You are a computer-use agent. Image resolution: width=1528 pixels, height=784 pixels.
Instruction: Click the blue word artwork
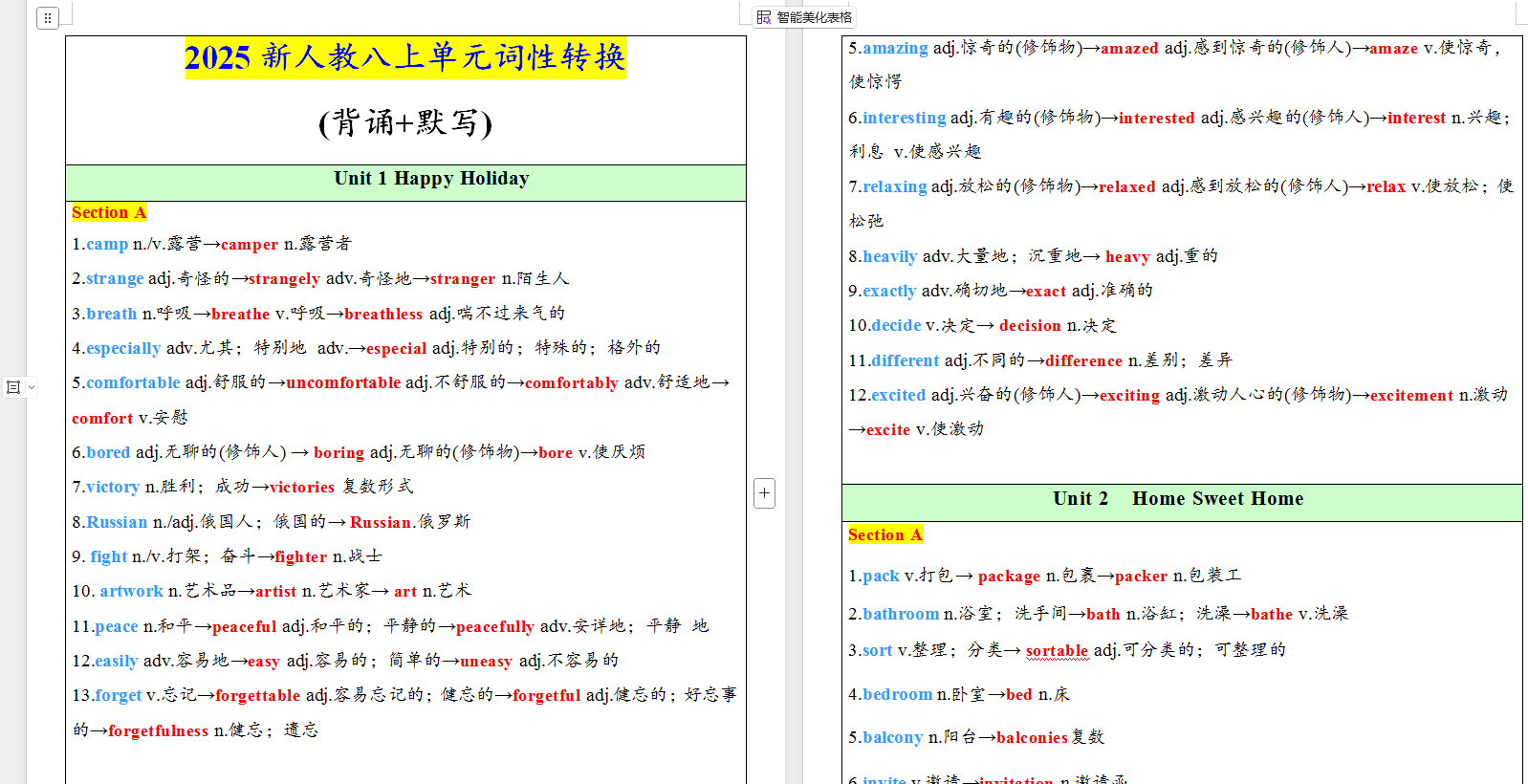131,592
